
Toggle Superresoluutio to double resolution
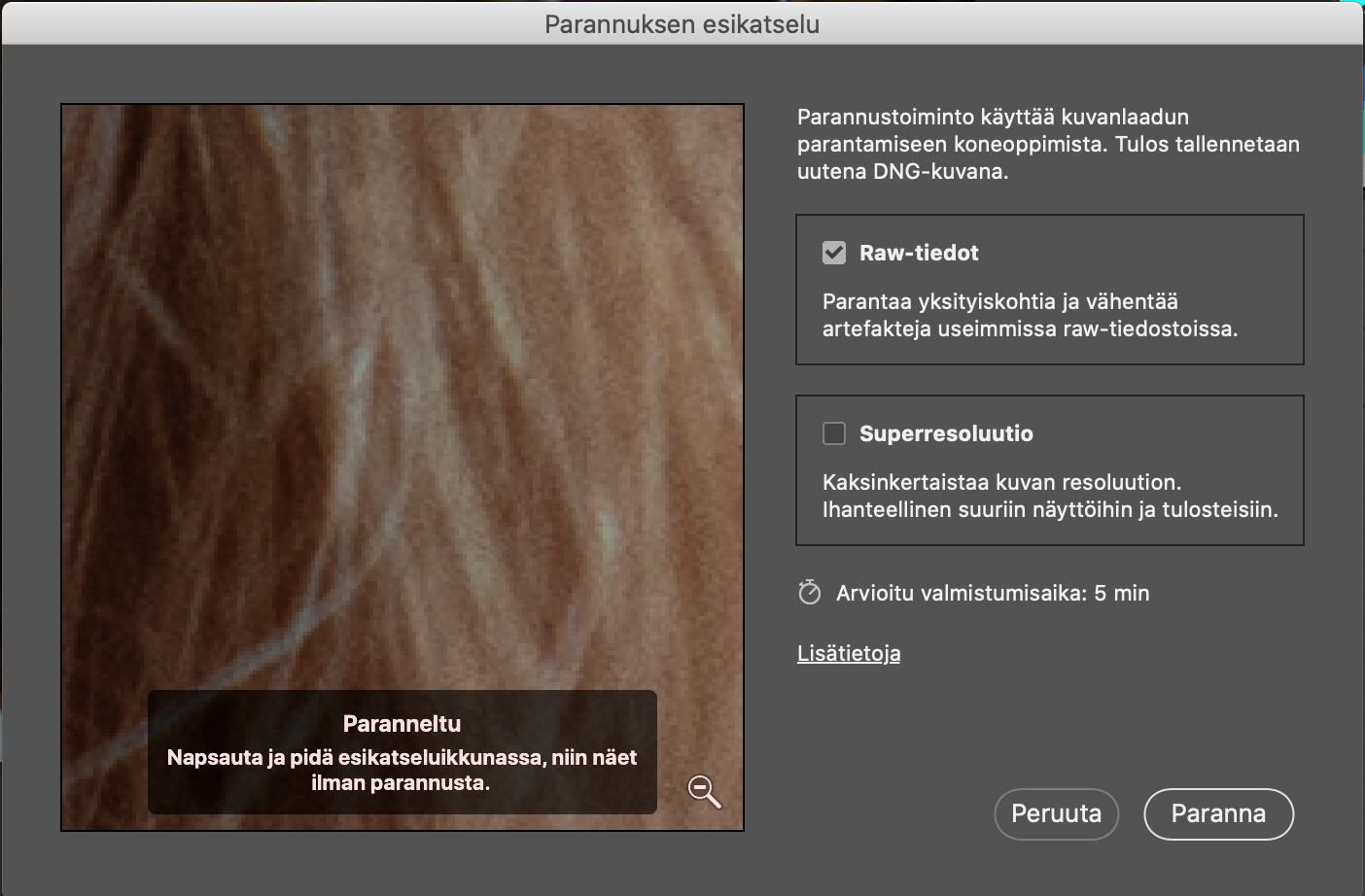[833, 433]
